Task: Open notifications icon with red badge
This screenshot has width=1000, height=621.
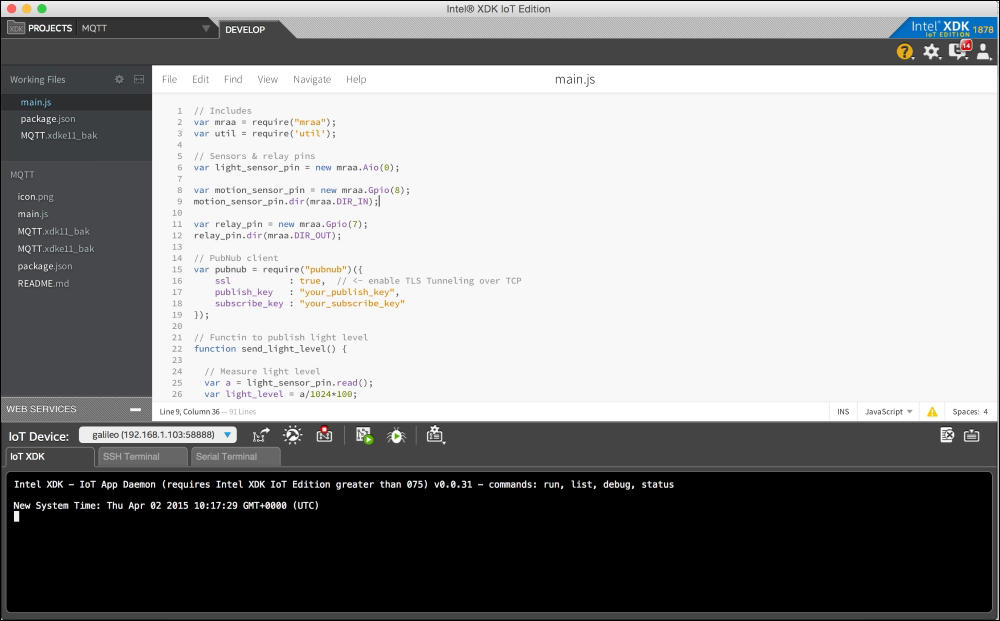Action: click(x=959, y=50)
